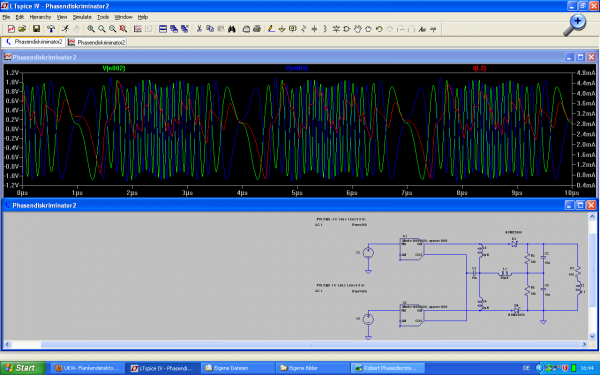Viewport: 600px width, 375px height.
Task: Click the Print printer icon
Action: 257,29
